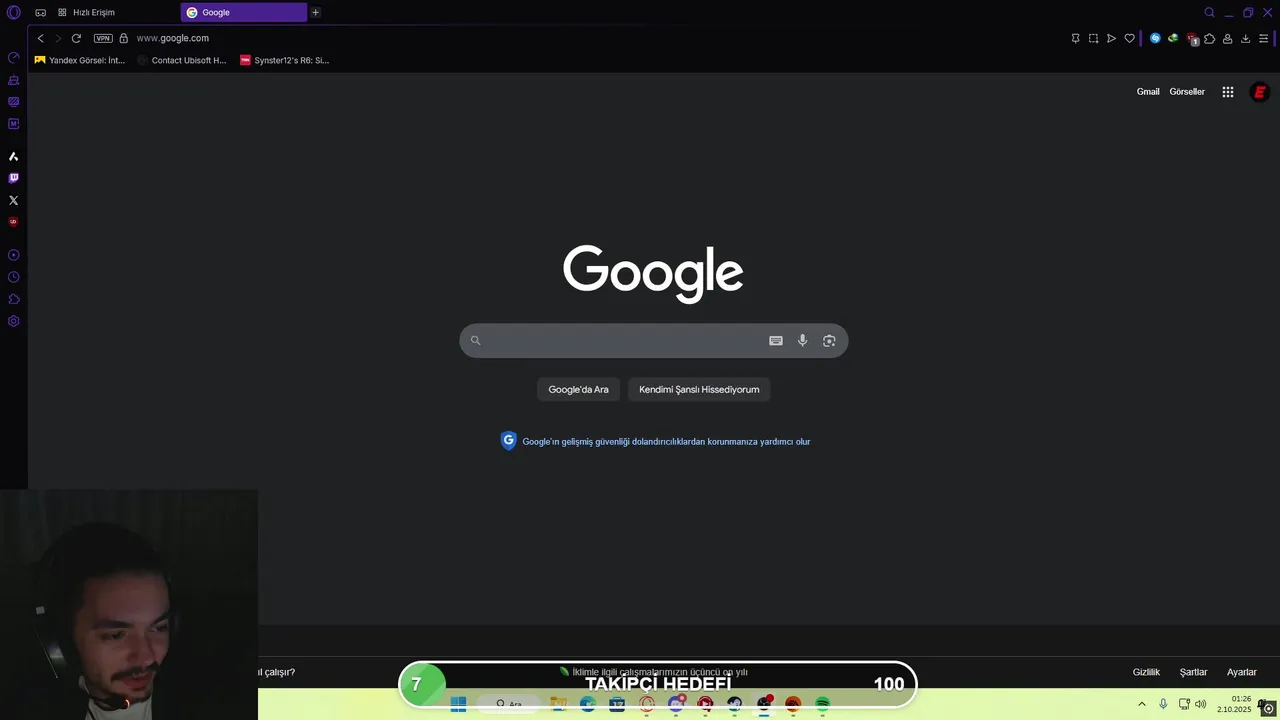Open the Shazam extension
This screenshot has height=720, width=1280.
(1155, 38)
